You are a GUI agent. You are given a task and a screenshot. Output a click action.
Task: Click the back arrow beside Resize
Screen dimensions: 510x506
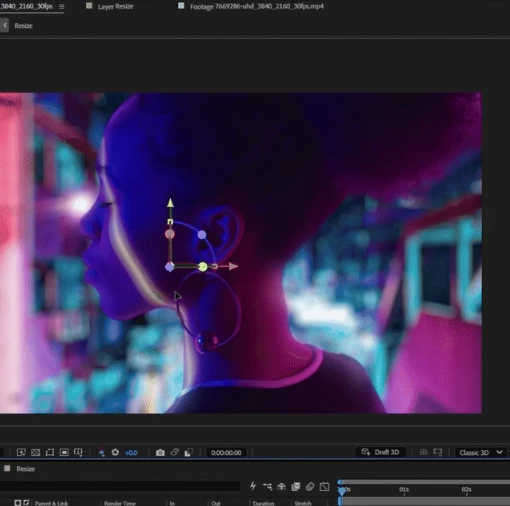5,25
